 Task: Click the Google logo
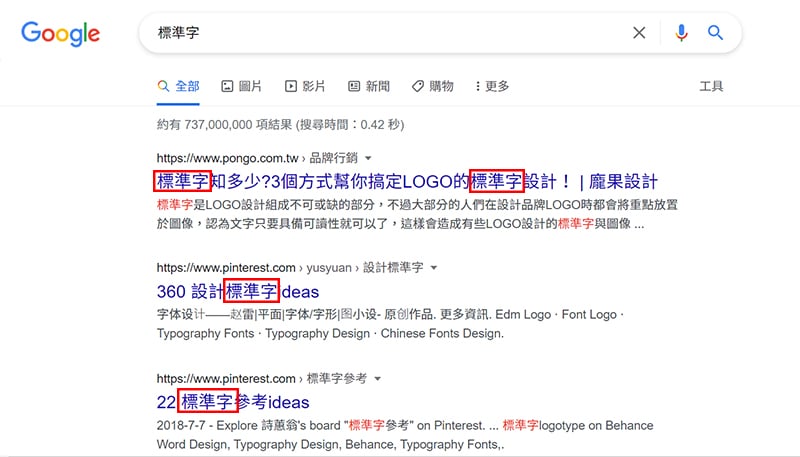pyautogui.click(x=61, y=33)
